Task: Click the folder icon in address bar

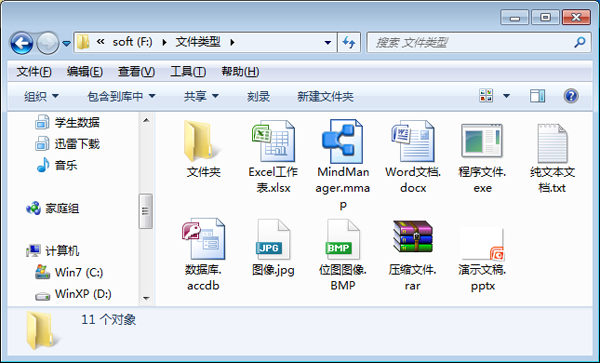Action: point(83,42)
